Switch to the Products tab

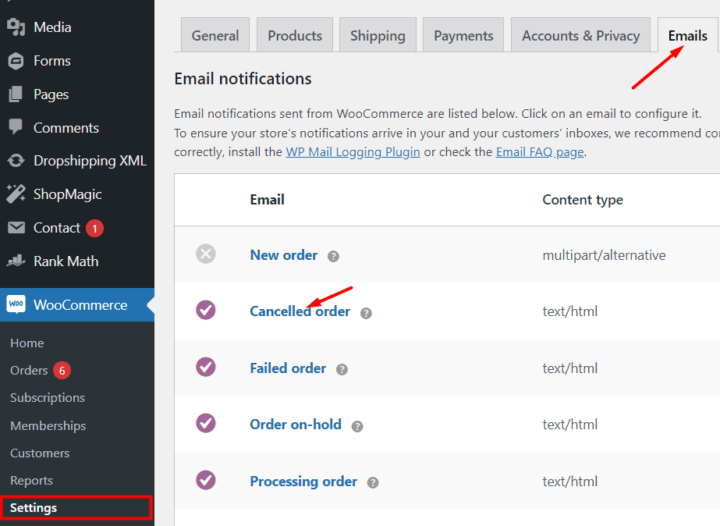pyautogui.click(x=295, y=35)
